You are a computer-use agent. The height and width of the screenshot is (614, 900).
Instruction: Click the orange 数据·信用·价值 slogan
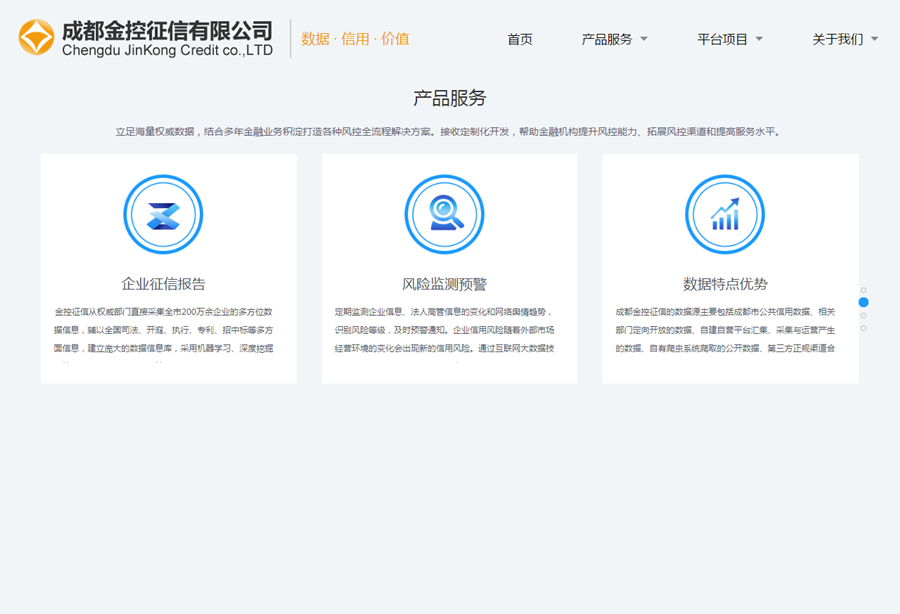[355, 39]
